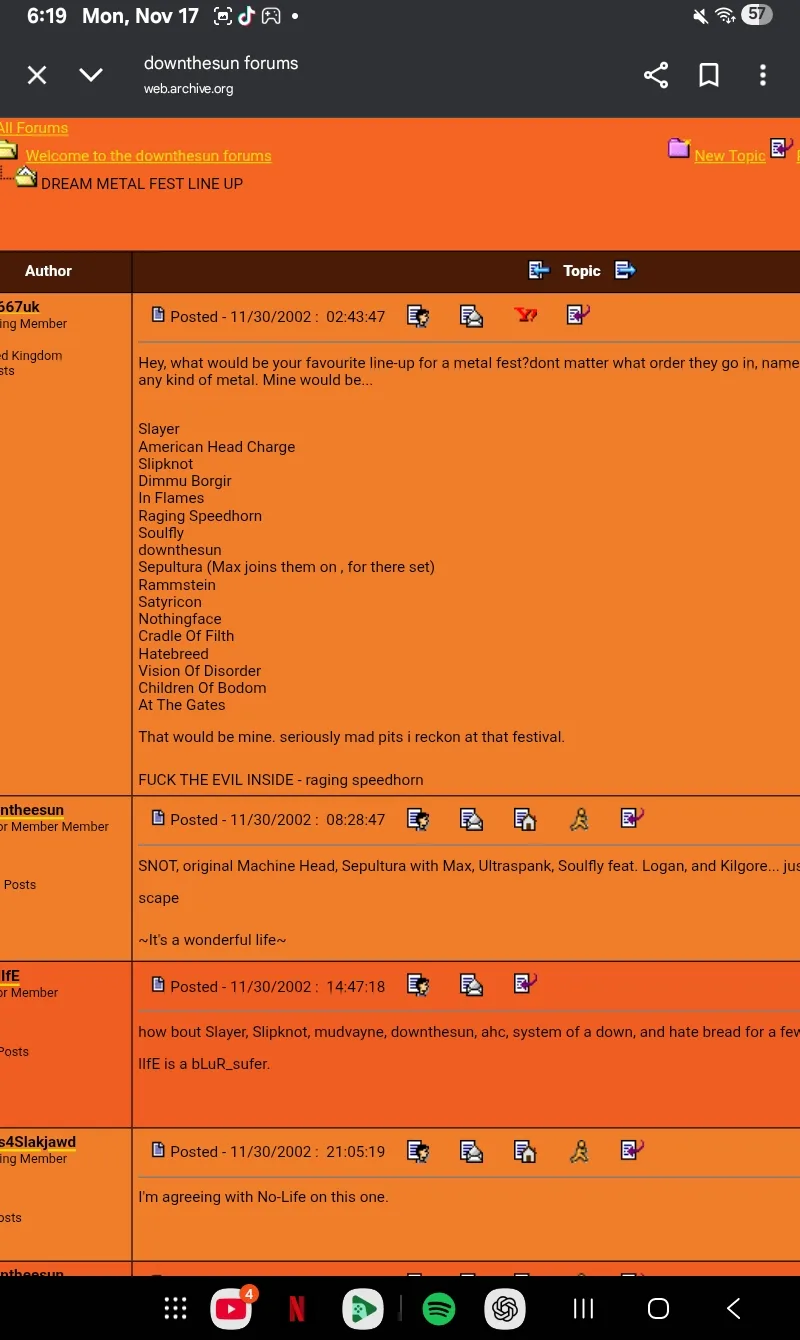Select the text ~It's a wonderful life~

tap(212, 940)
